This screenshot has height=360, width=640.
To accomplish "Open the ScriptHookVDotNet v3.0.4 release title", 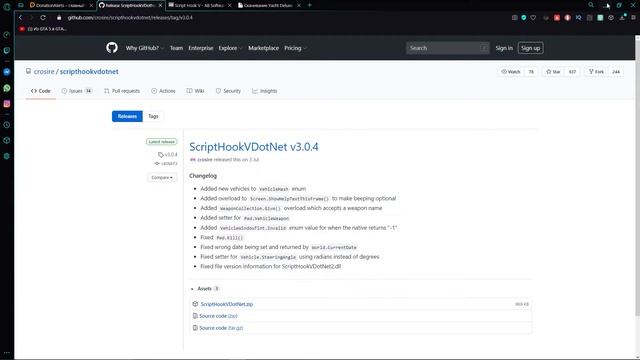I will click(253, 147).
